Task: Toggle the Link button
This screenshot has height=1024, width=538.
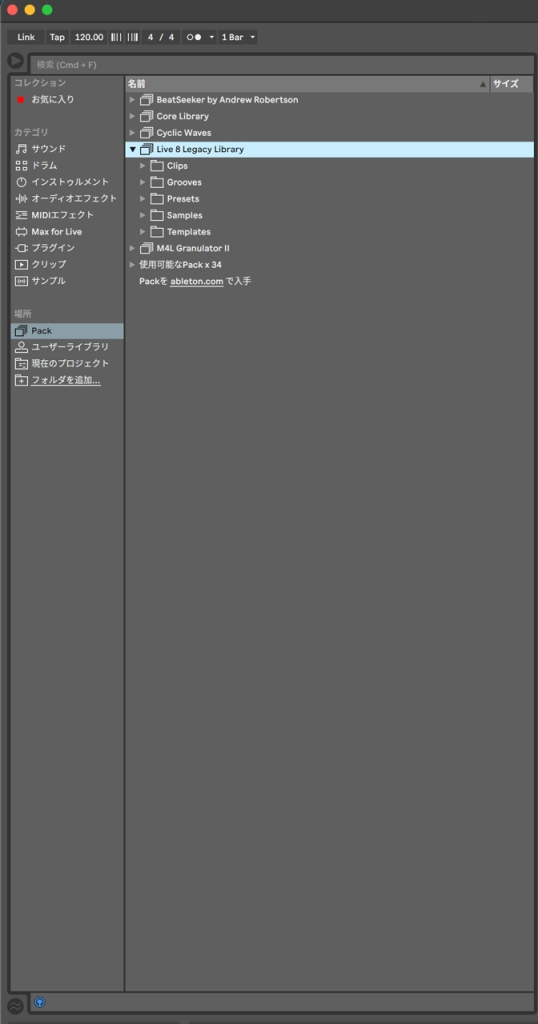Action: [x=26, y=37]
